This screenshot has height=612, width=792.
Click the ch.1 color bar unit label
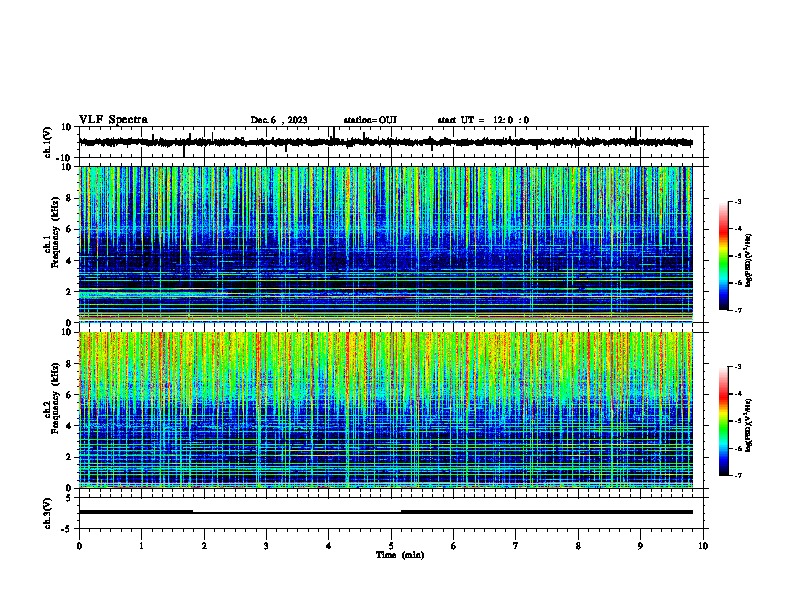click(749, 261)
